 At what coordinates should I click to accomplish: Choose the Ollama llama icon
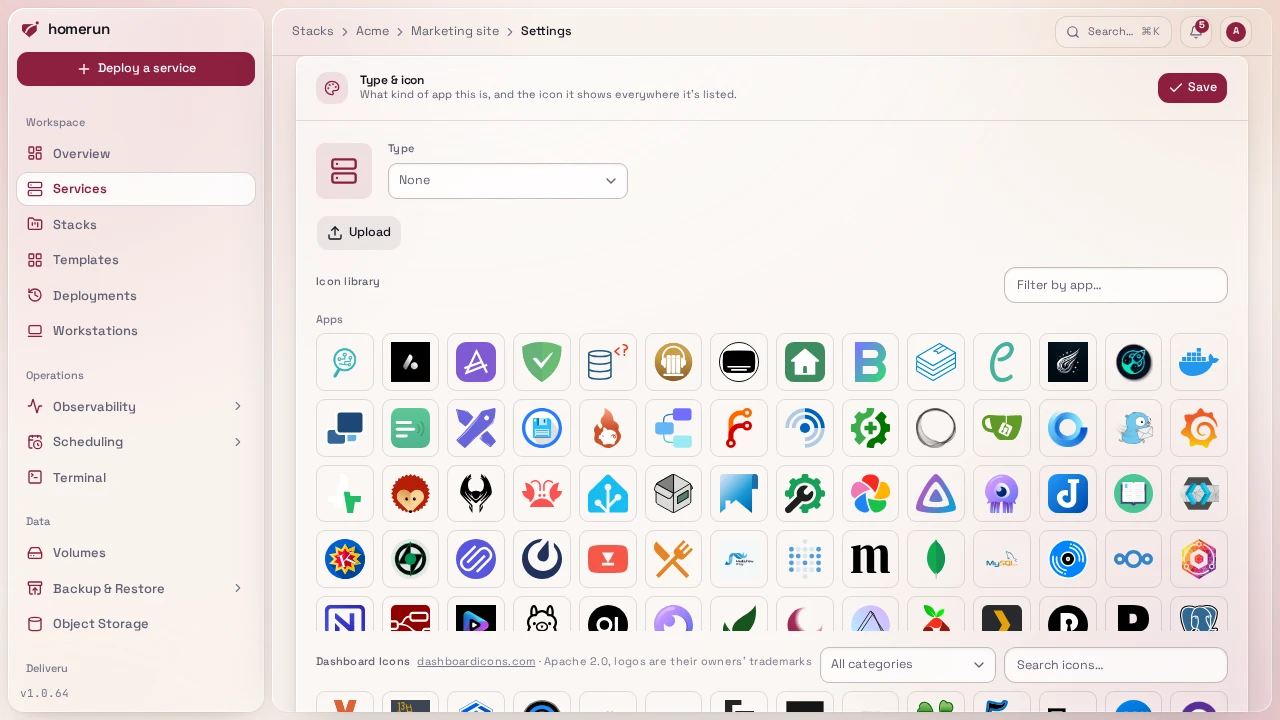pyautogui.click(x=542, y=614)
